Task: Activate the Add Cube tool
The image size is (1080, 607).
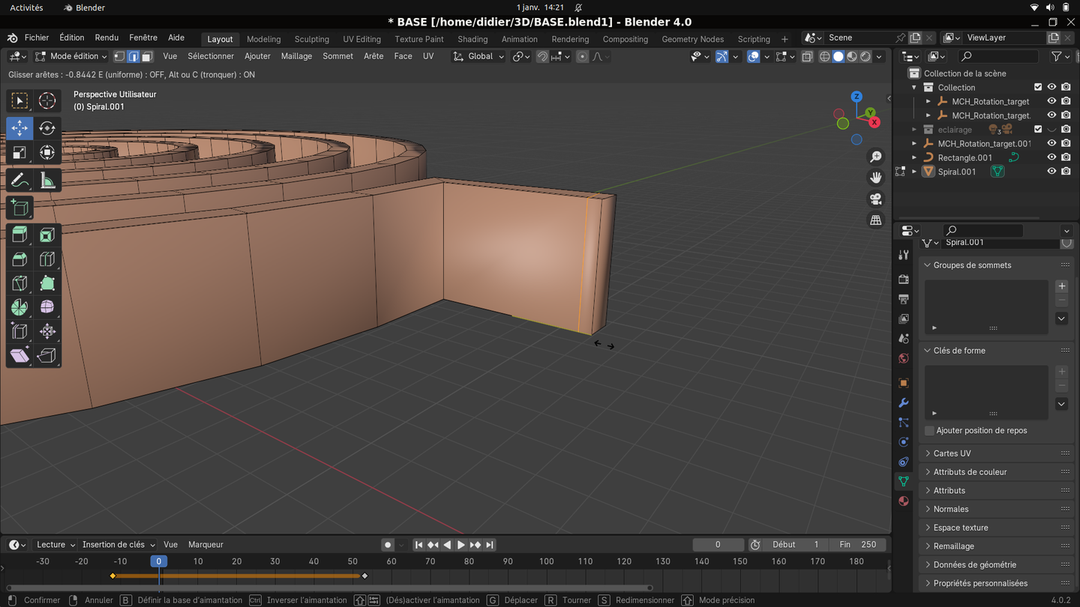Action: (19, 207)
